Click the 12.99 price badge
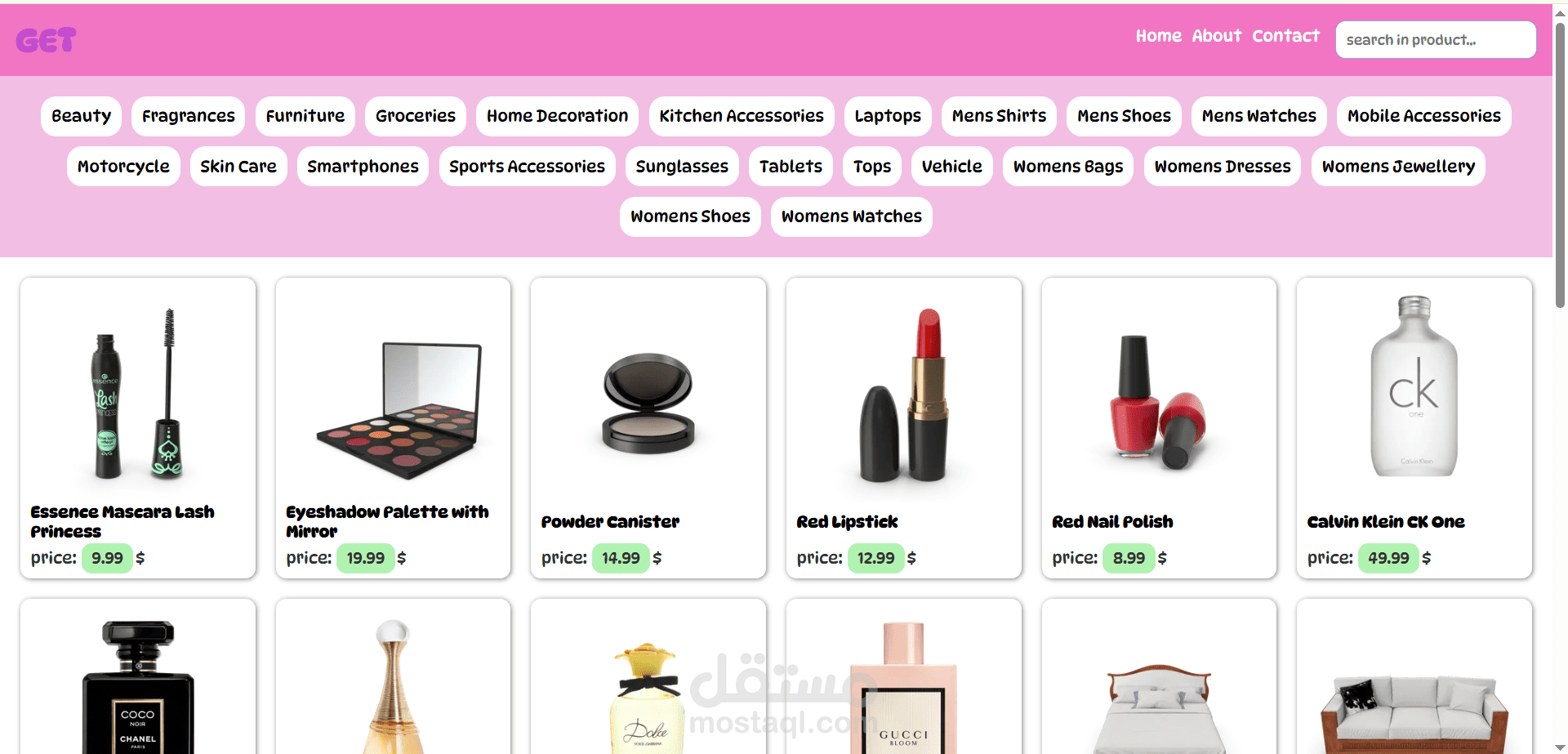Image resolution: width=1568 pixels, height=754 pixels. pyautogui.click(x=875, y=558)
